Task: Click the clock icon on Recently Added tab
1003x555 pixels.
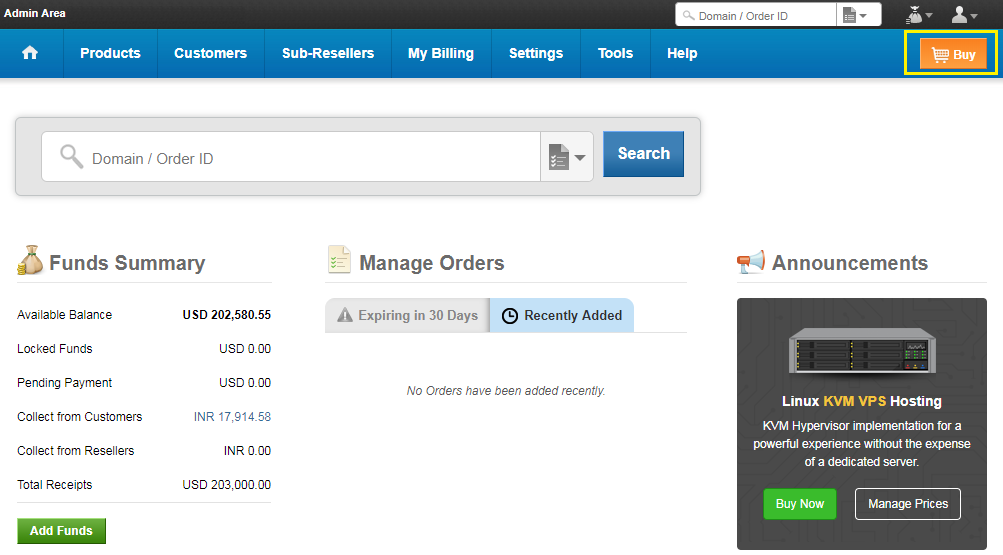Action: (x=510, y=316)
